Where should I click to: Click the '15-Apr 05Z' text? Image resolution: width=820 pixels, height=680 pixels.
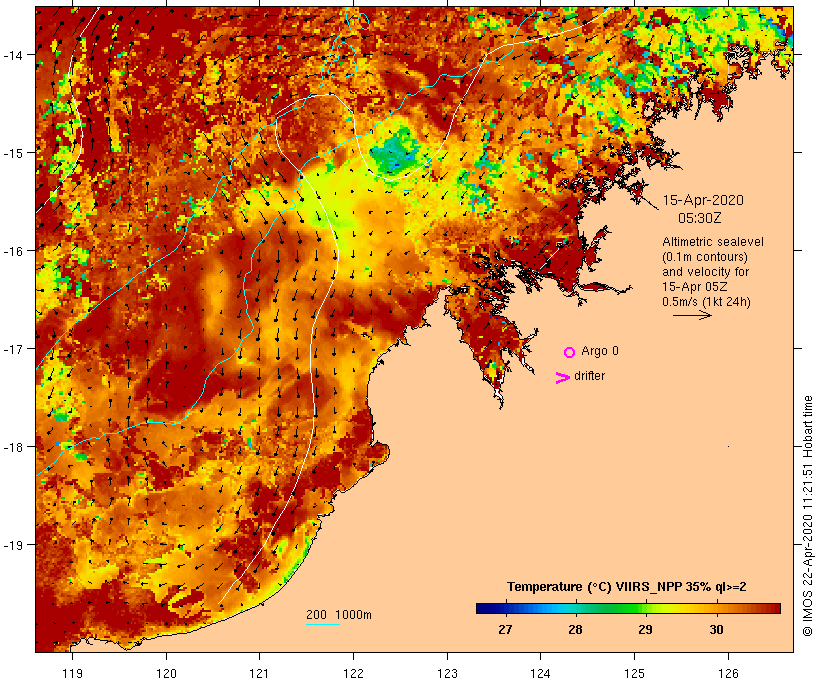coord(694,287)
